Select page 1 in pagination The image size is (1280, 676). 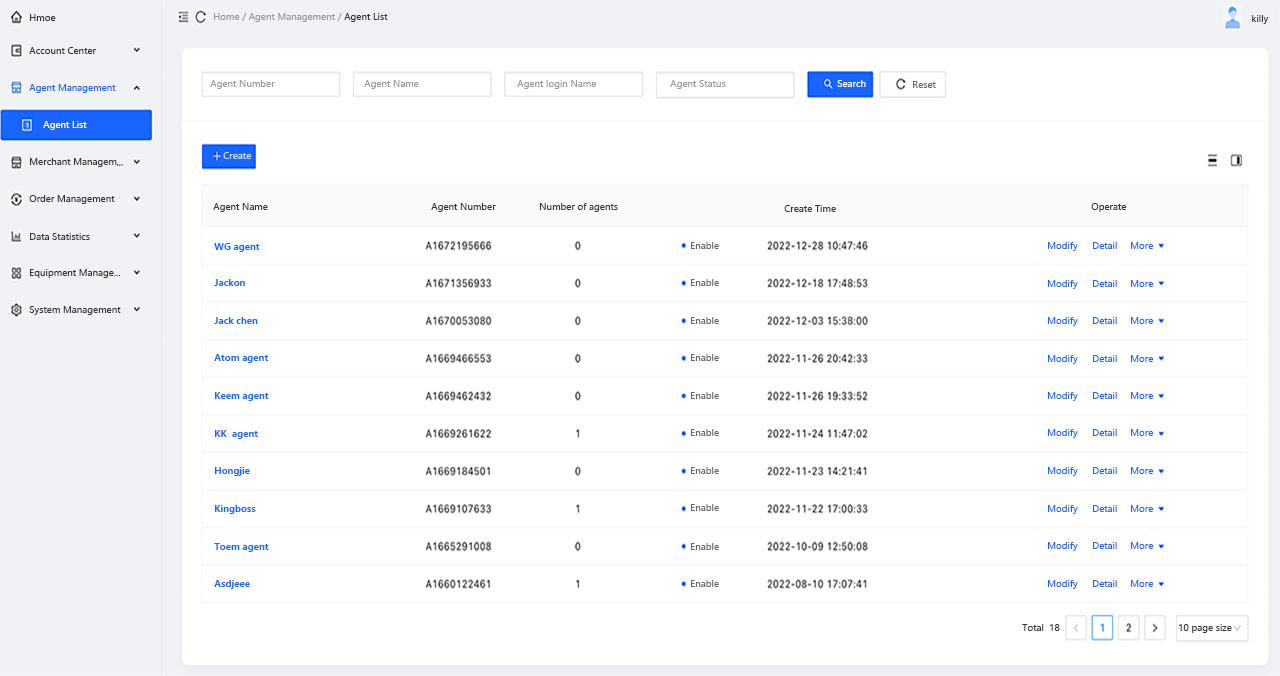point(1102,628)
